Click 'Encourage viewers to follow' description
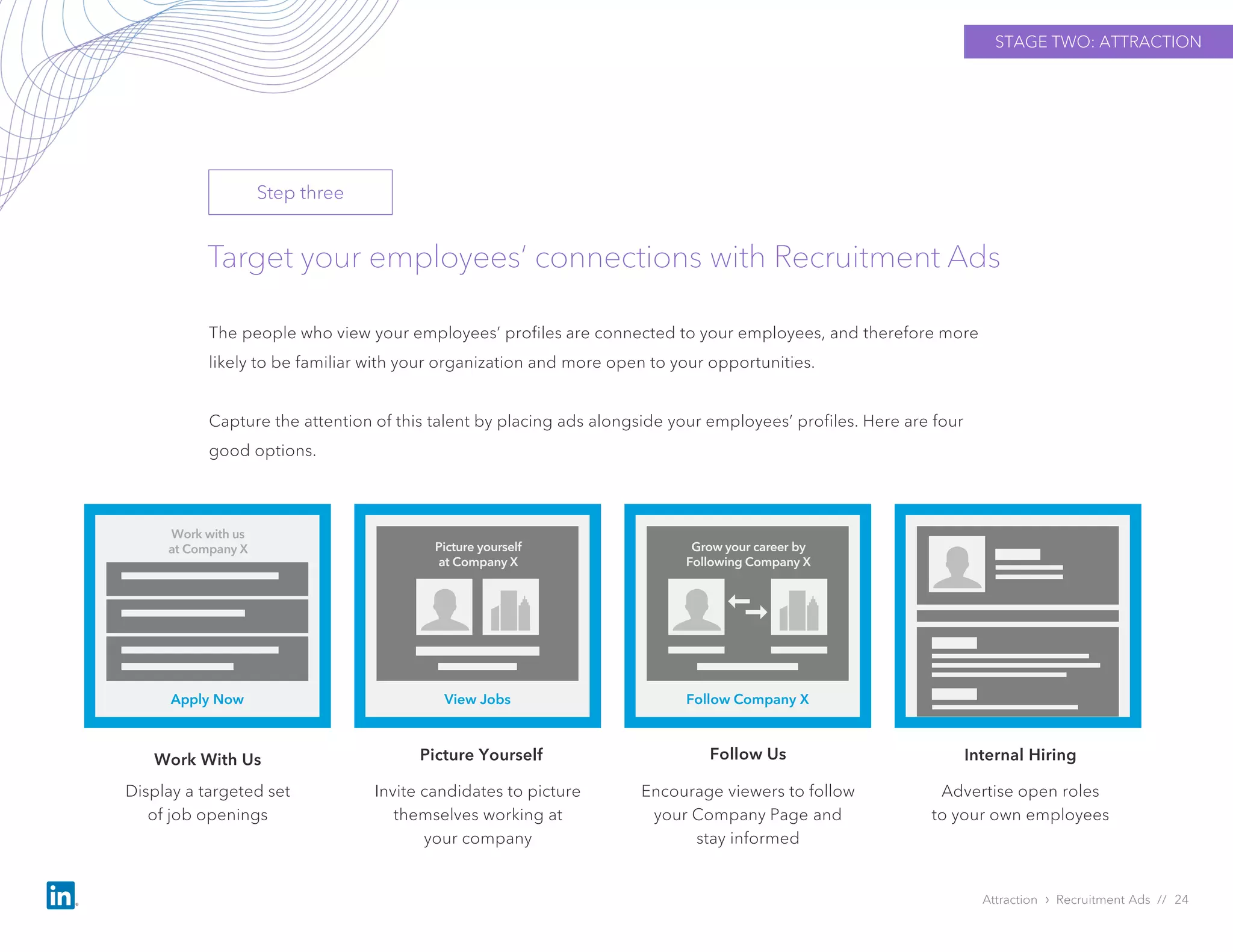The width and height of the screenshot is (1233, 952). pos(748,814)
